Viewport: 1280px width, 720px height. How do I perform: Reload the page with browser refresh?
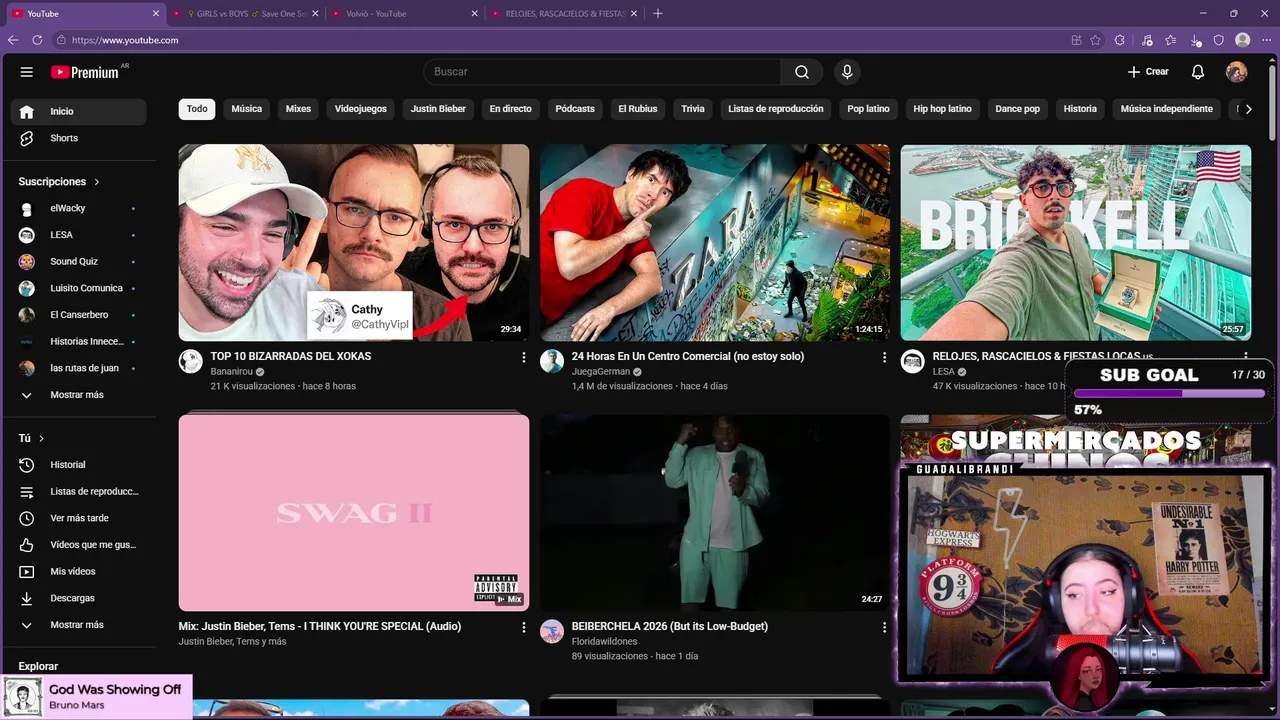click(37, 40)
